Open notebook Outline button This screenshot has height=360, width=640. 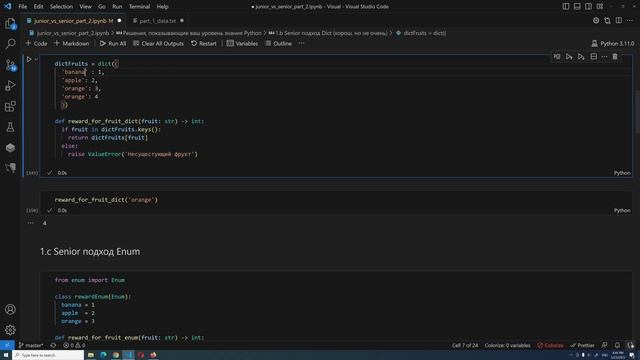pyautogui.click(x=278, y=43)
